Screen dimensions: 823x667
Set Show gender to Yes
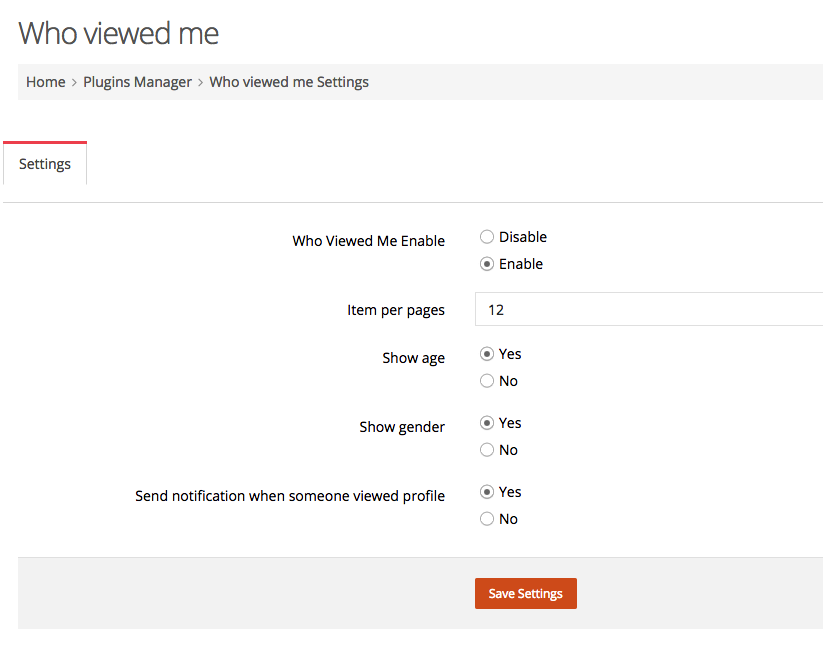[x=487, y=423]
